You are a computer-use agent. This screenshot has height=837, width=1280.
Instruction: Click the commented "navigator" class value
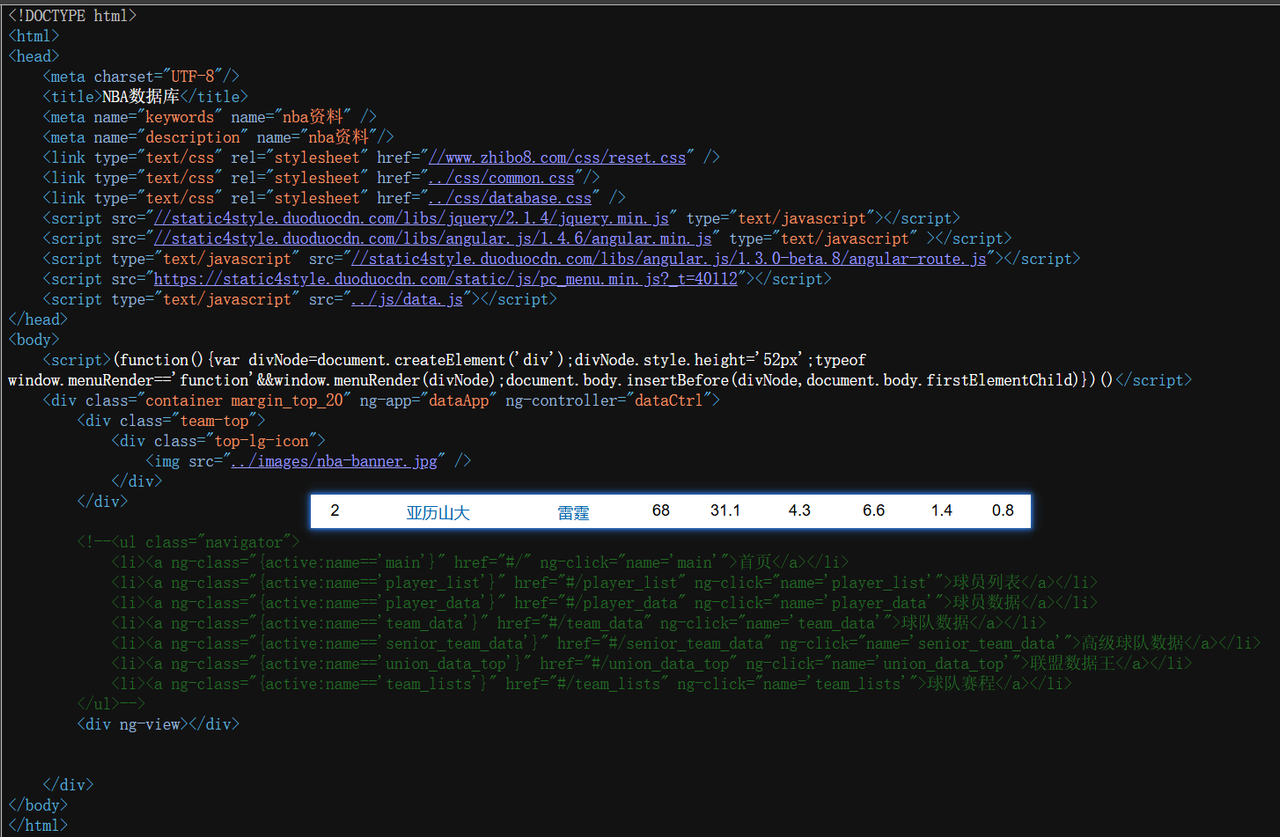tap(244, 542)
